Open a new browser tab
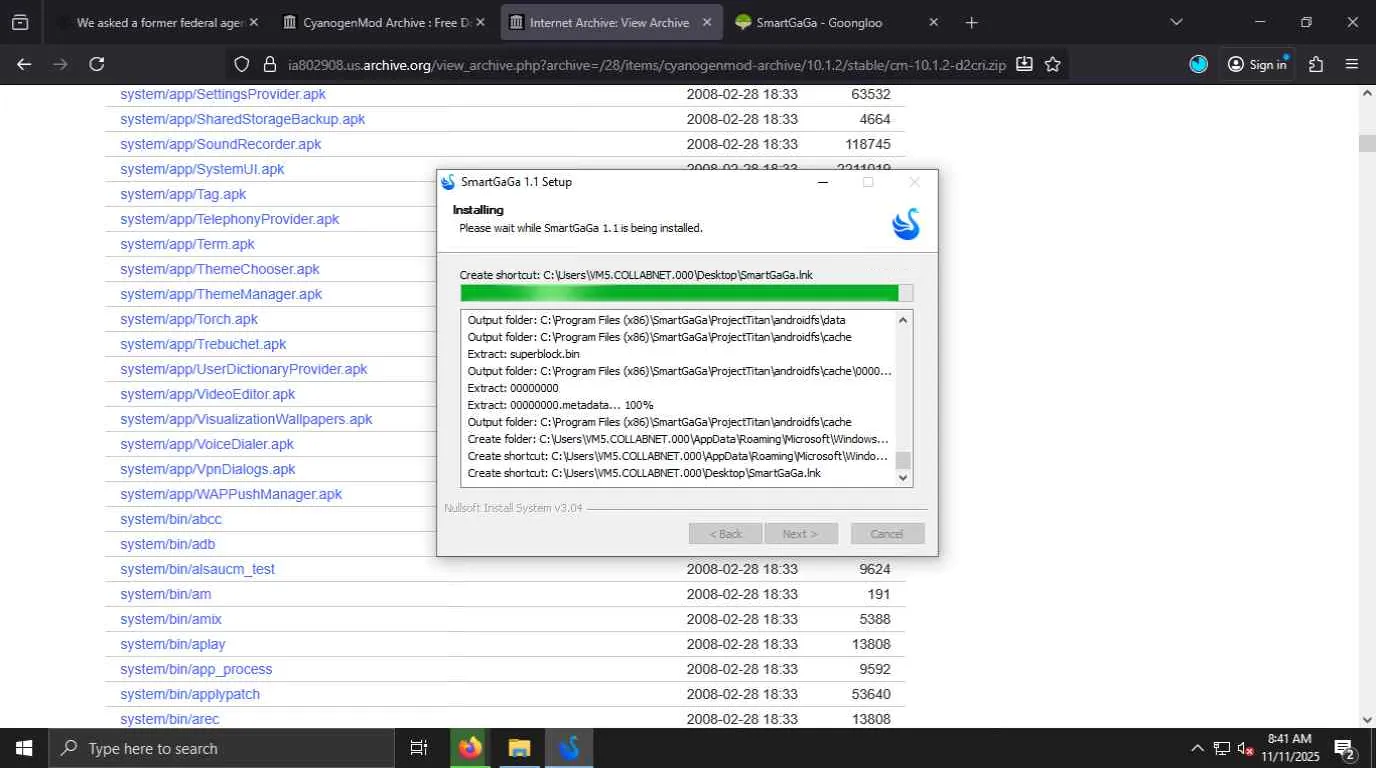1376x768 pixels. click(972, 22)
